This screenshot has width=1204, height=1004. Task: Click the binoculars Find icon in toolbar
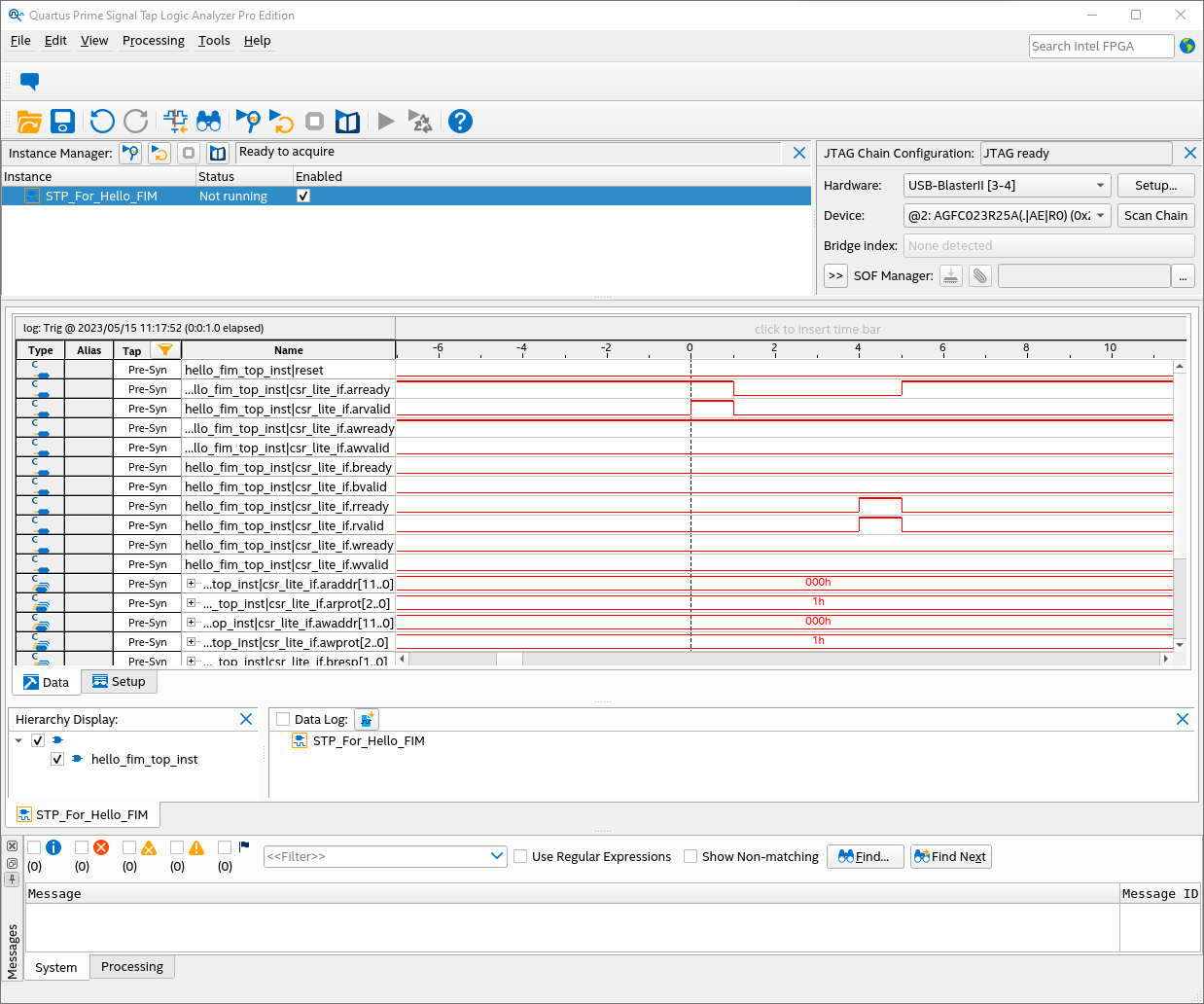(208, 122)
